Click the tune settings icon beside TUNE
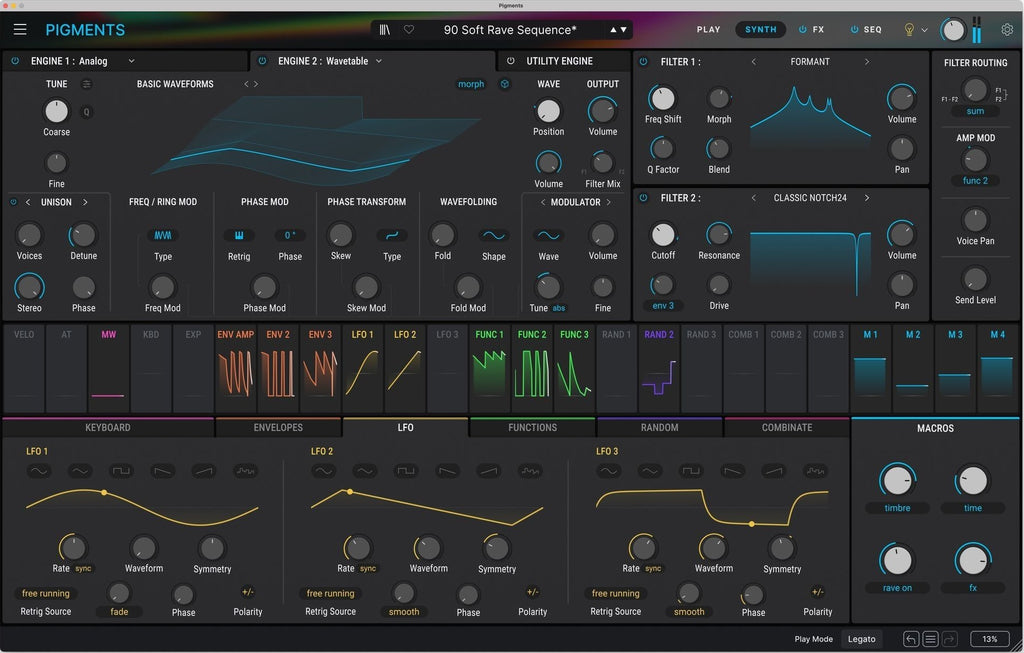1024x653 pixels. click(x=86, y=84)
